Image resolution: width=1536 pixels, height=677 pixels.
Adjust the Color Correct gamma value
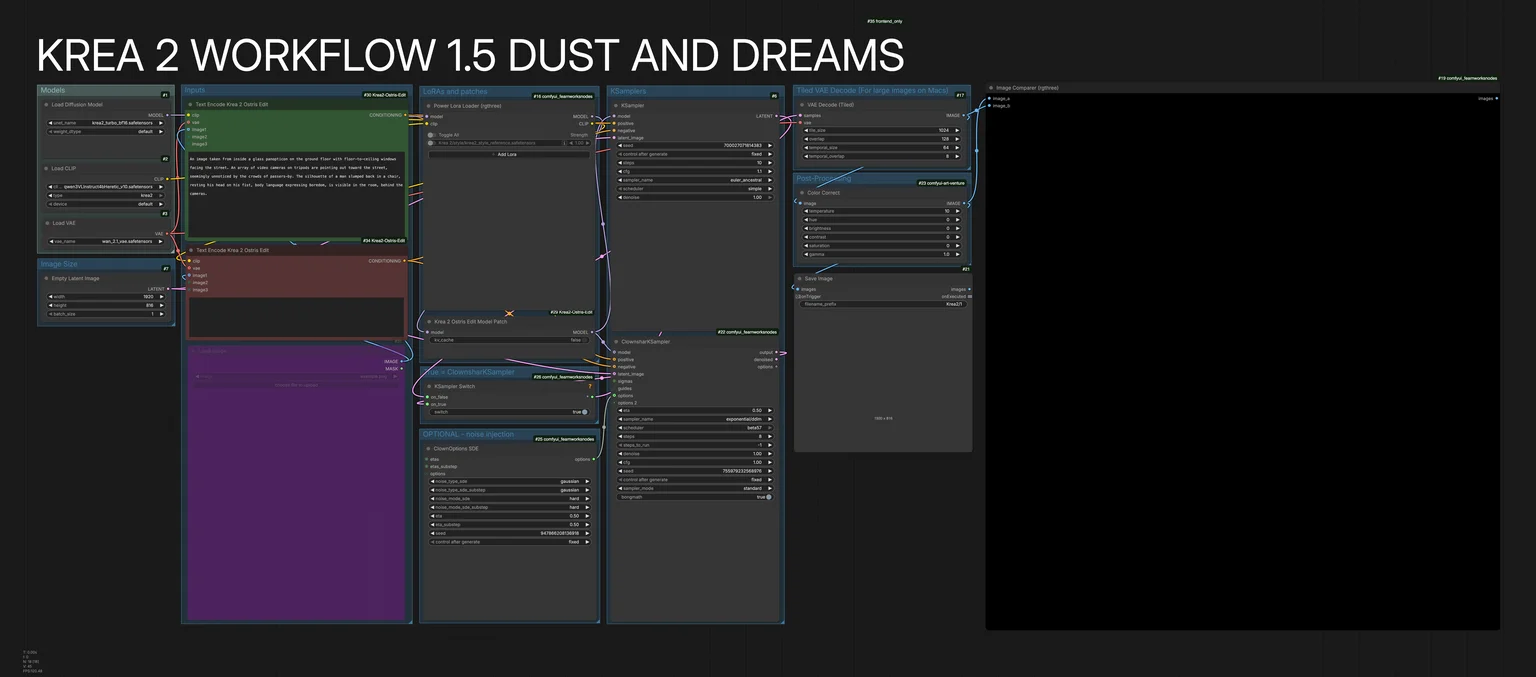point(883,254)
